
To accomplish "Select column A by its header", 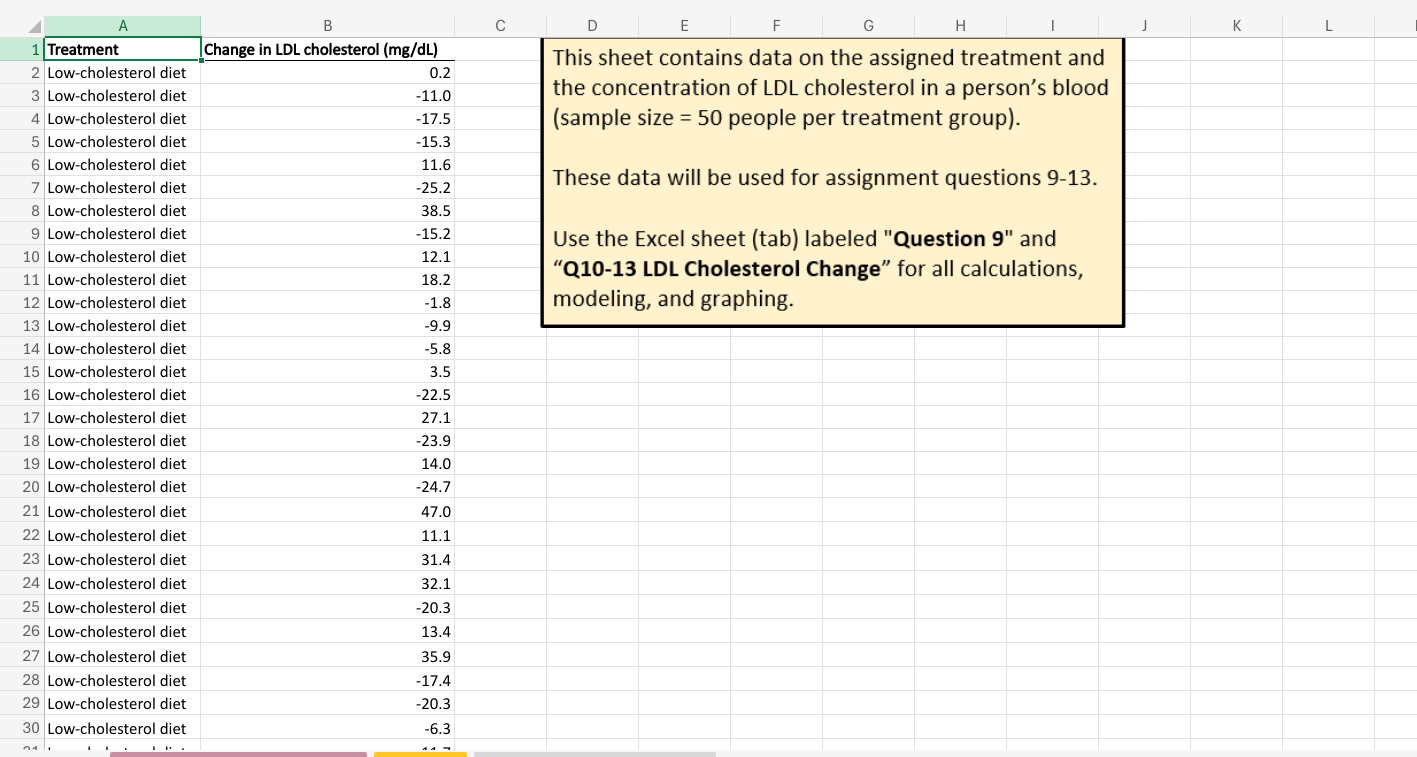I will (x=122, y=26).
